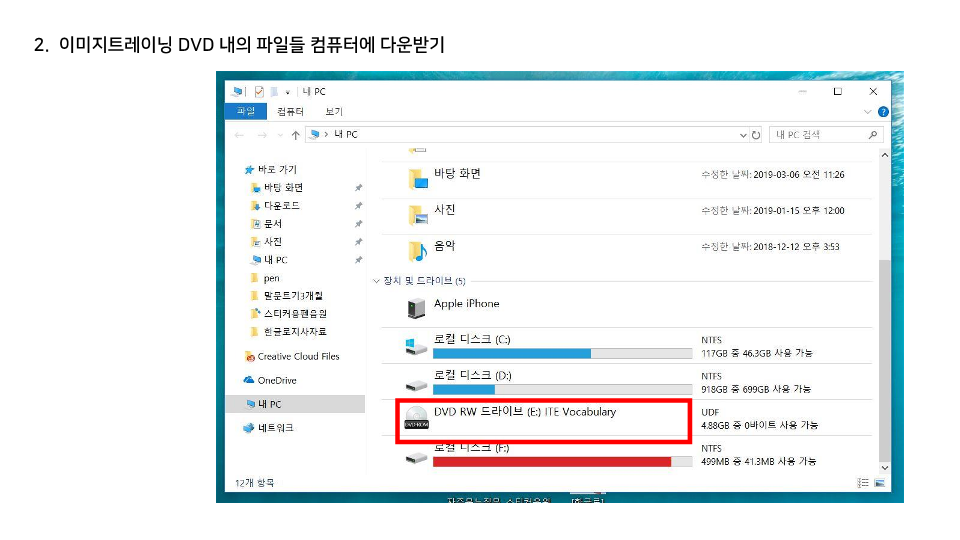Image resolution: width=960 pixels, height=540 pixels.
Task: Collapse the 장치 및 드라이브 section
Action: tap(376, 281)
